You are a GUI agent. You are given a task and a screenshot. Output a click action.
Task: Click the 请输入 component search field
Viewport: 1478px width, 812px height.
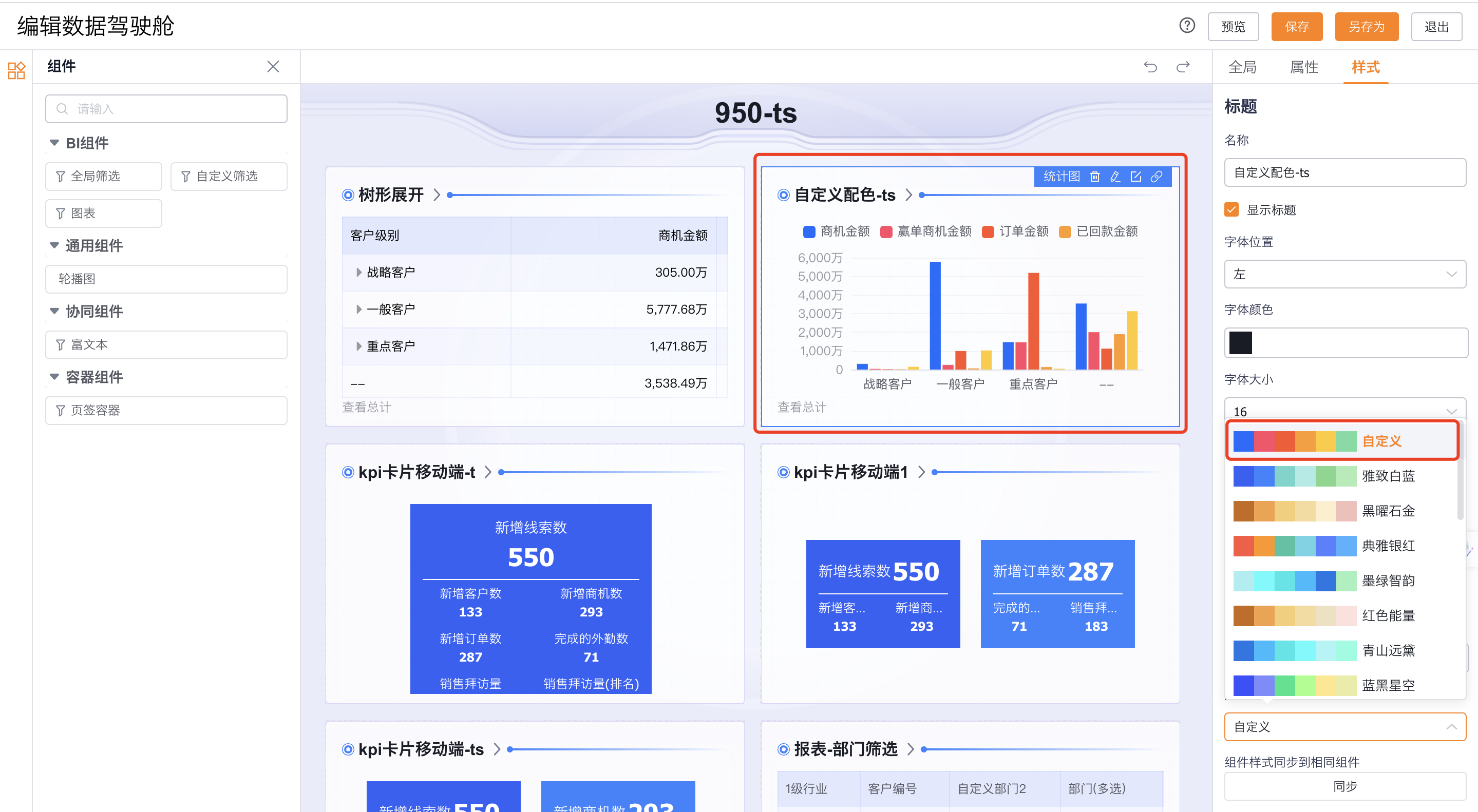point(166,109)
